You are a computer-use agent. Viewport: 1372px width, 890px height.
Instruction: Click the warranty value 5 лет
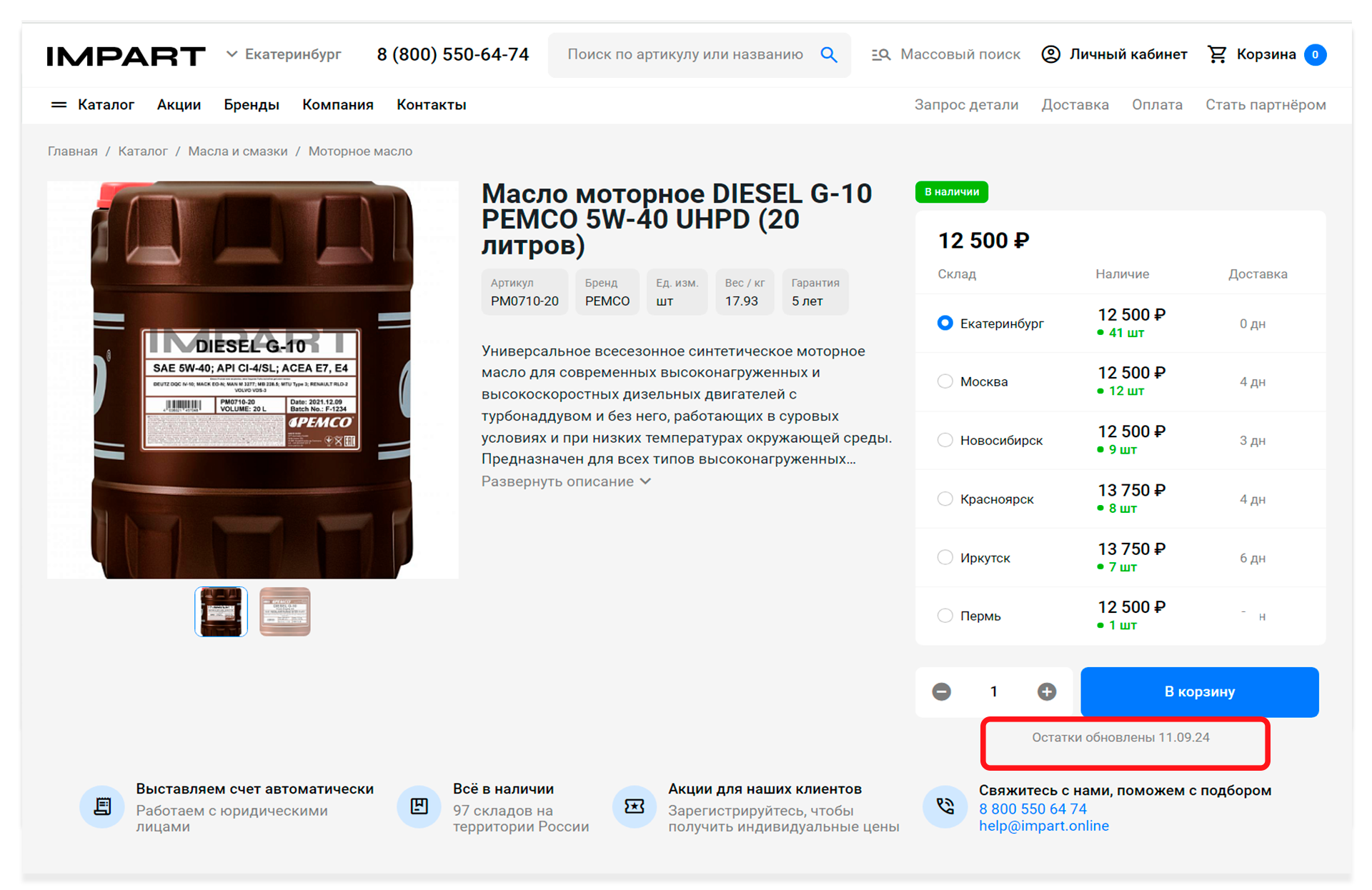point(807,301)
